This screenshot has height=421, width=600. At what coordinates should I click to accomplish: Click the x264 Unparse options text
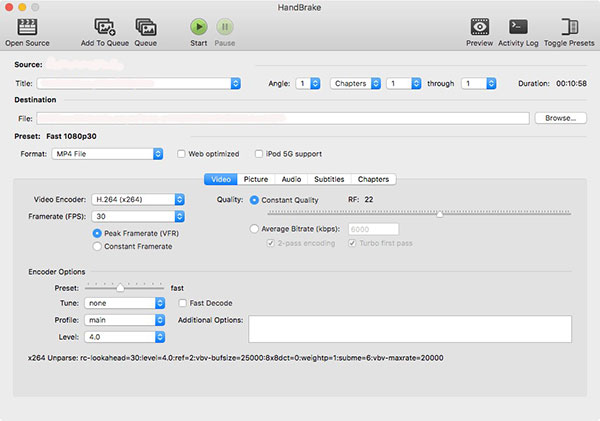(236, 358)
